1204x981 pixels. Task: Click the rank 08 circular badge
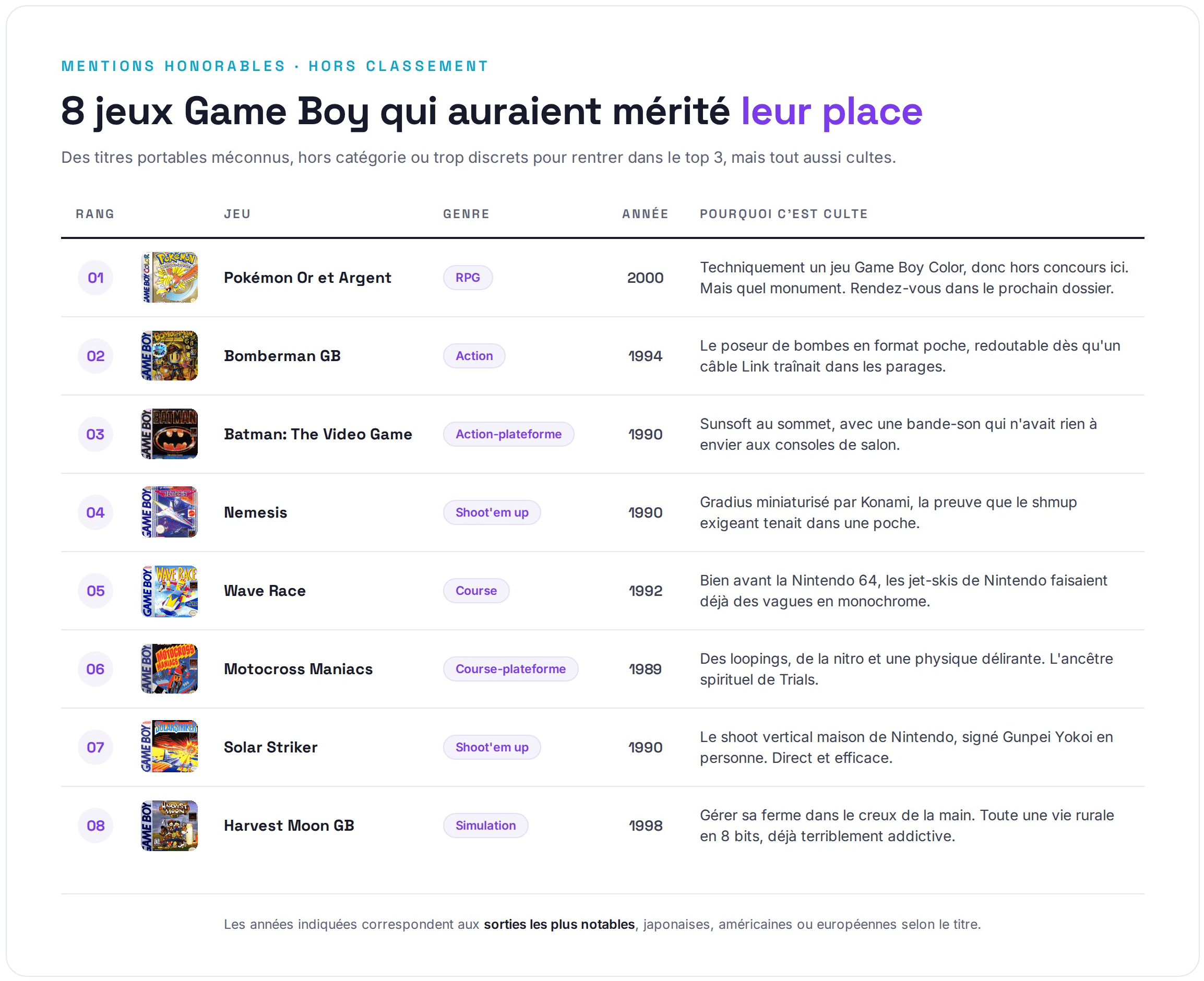click(x=96, y=825)
